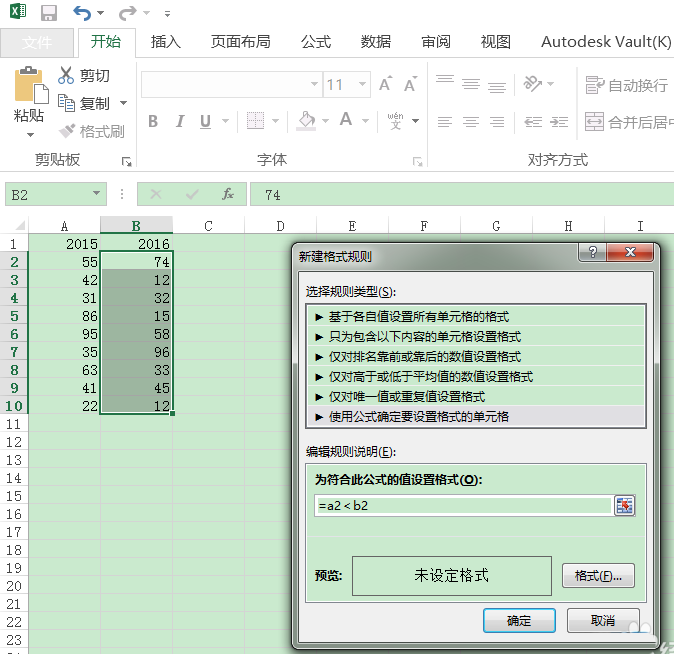Click the Undo arrow icon
674x654 pixels.
82,13
